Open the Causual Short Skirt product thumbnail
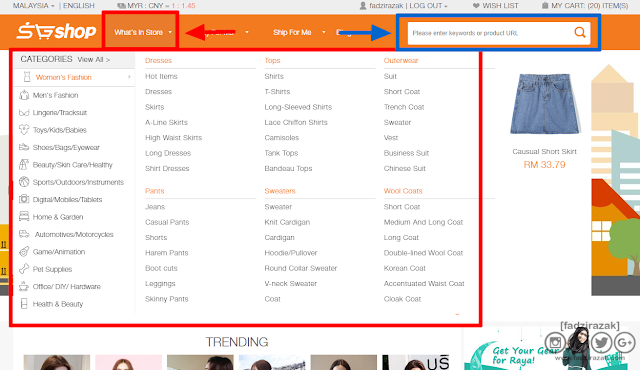 545,104
